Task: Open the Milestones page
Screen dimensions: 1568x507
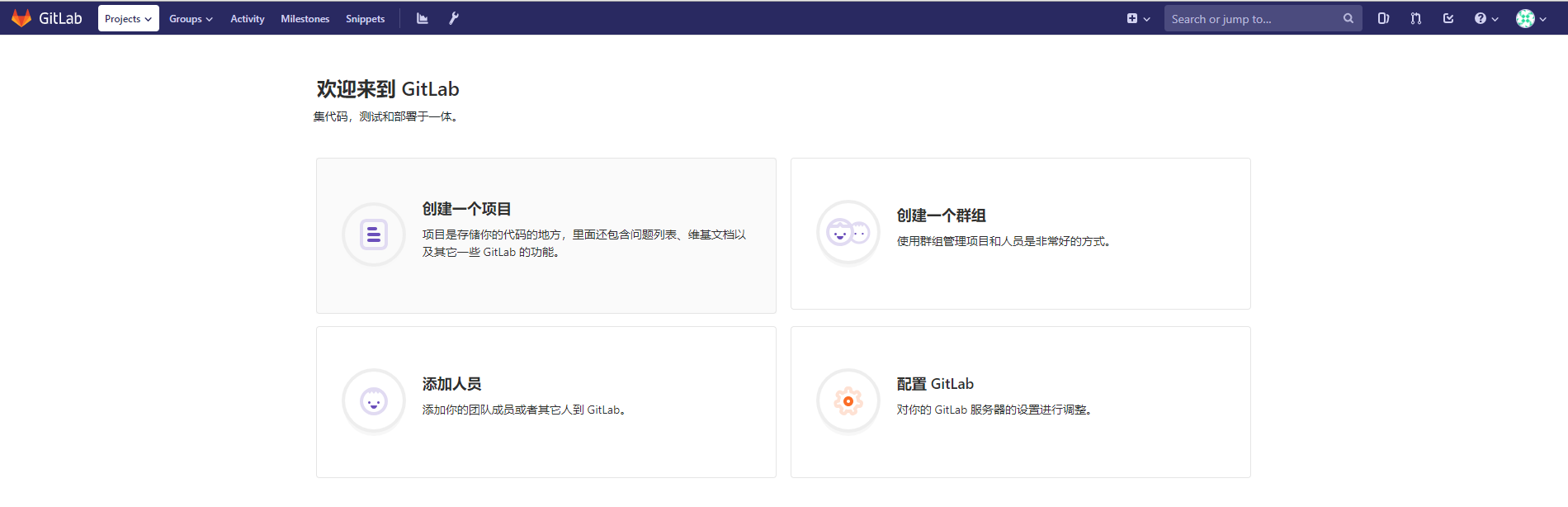Action: 305,18
